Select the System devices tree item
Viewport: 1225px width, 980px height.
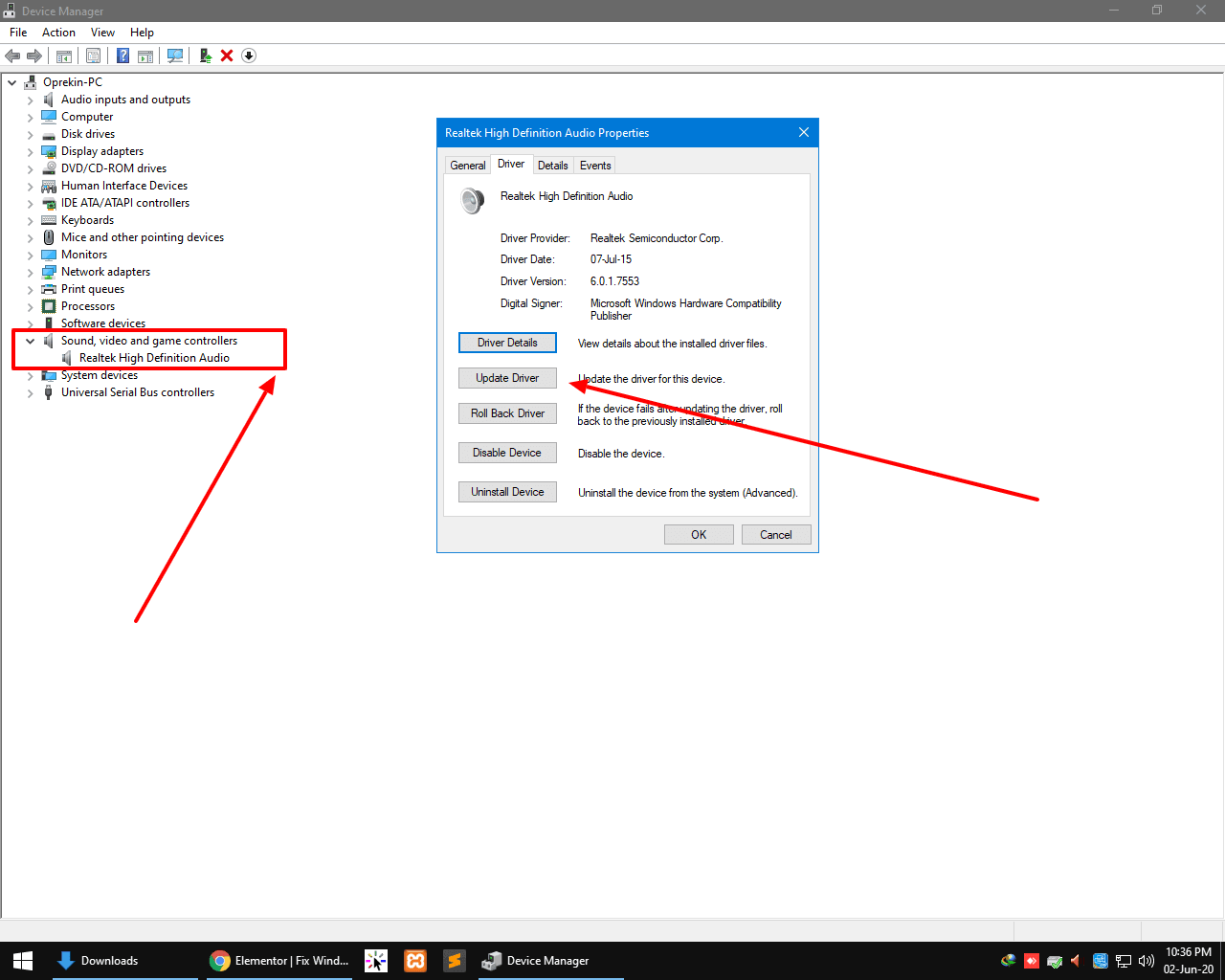[x=100, y=375]
